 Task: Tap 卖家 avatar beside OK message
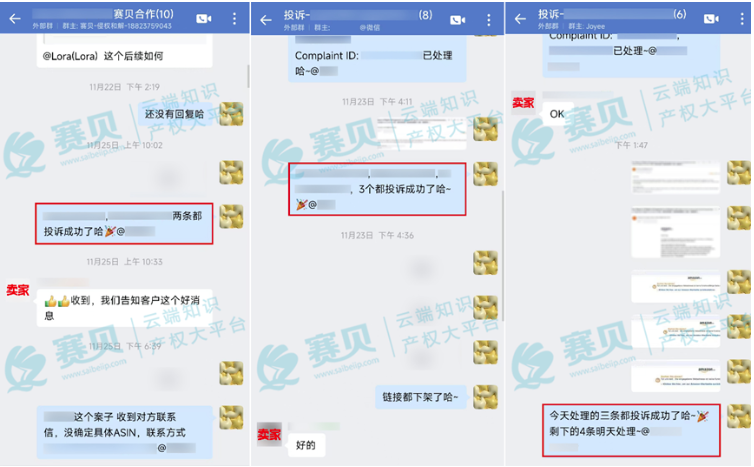(523, 102)
